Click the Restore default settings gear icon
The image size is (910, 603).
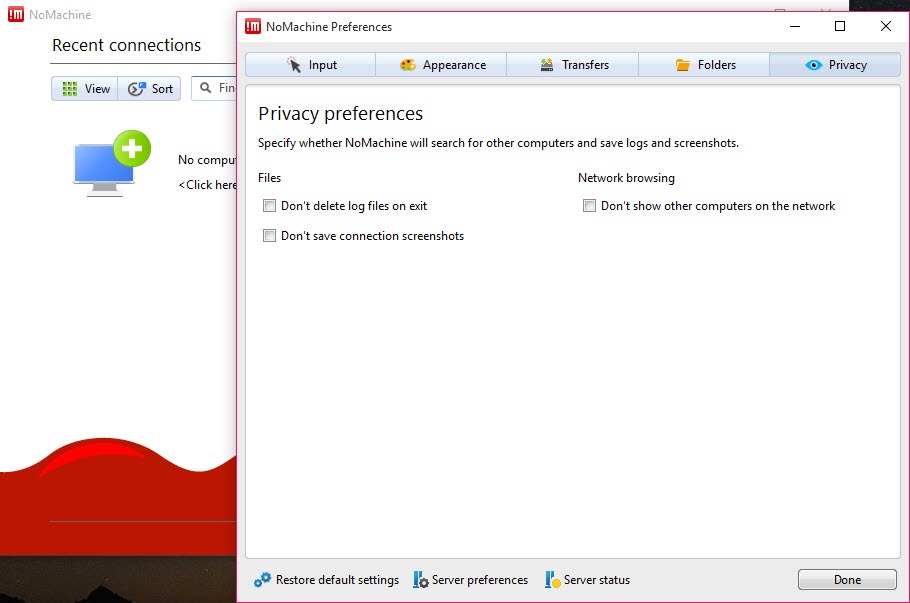[262, 580]
